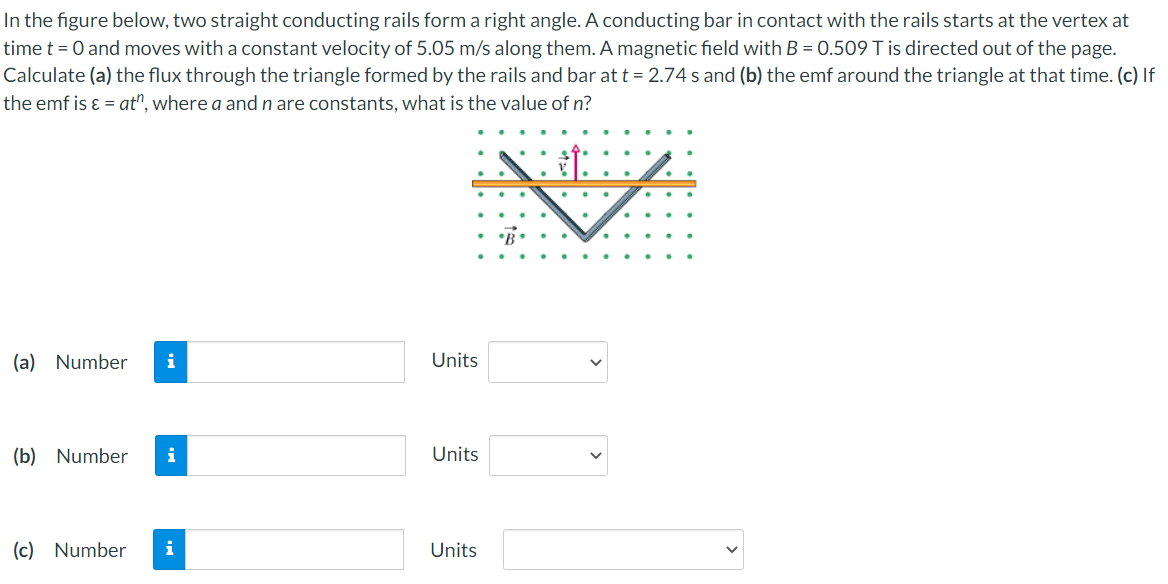The image size is (1168, 584).
Task: Click the figure image of the rails
Action: click(585, 195)
